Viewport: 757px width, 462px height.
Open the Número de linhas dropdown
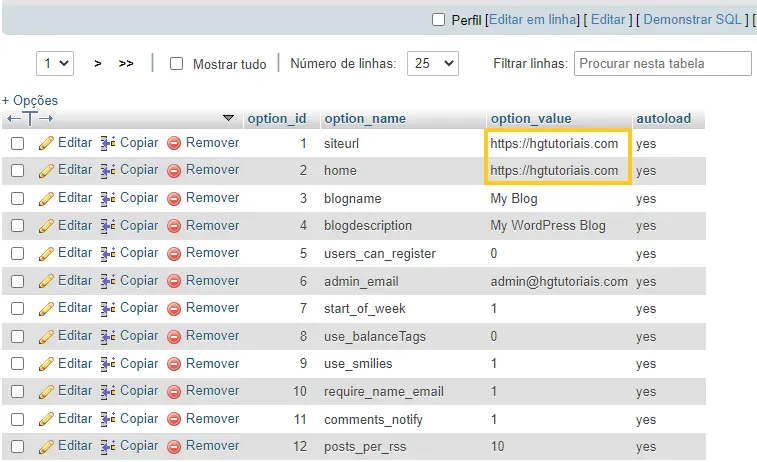[433, 63]
